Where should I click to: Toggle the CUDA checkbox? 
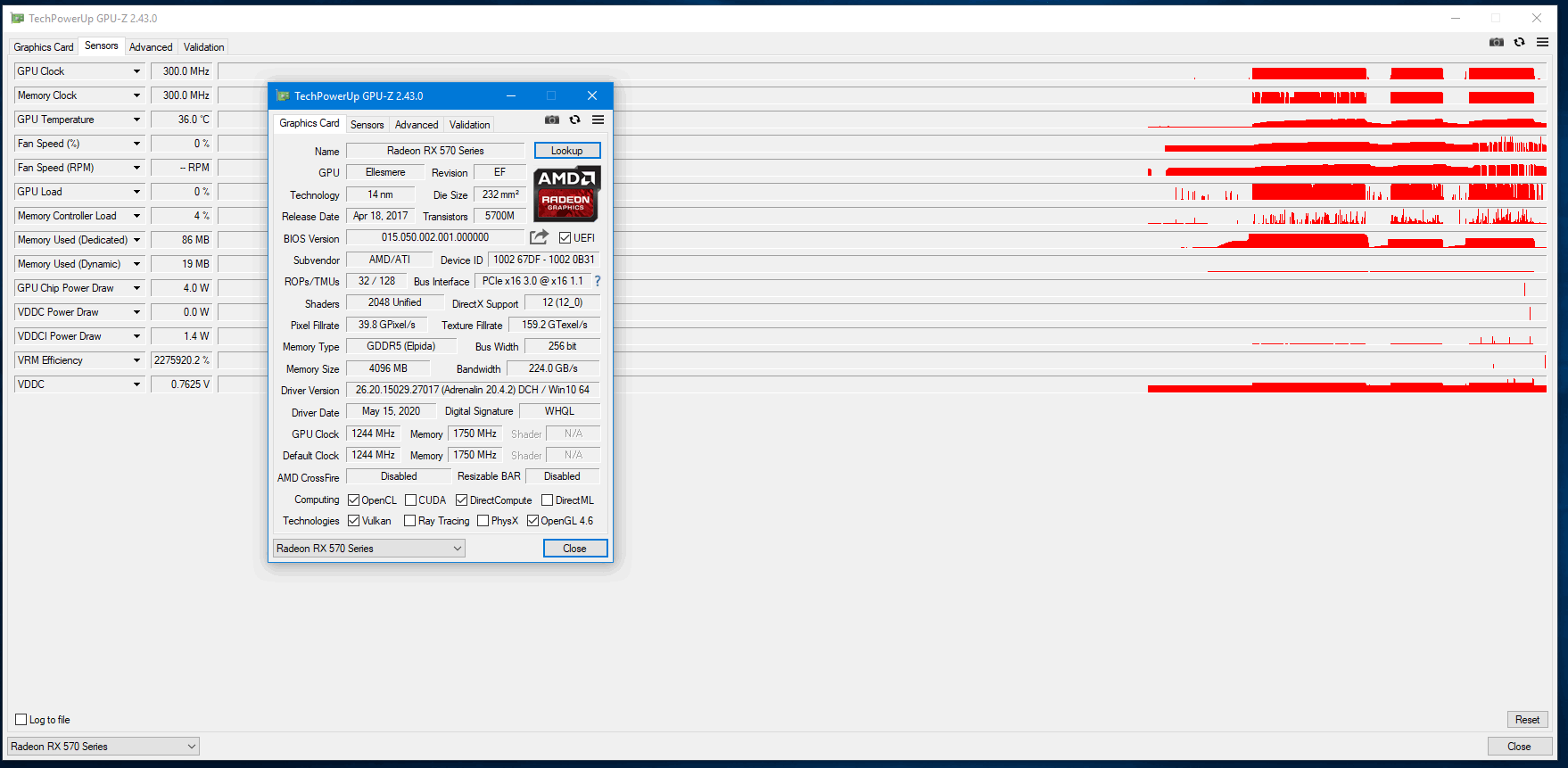tap(410, 500)
